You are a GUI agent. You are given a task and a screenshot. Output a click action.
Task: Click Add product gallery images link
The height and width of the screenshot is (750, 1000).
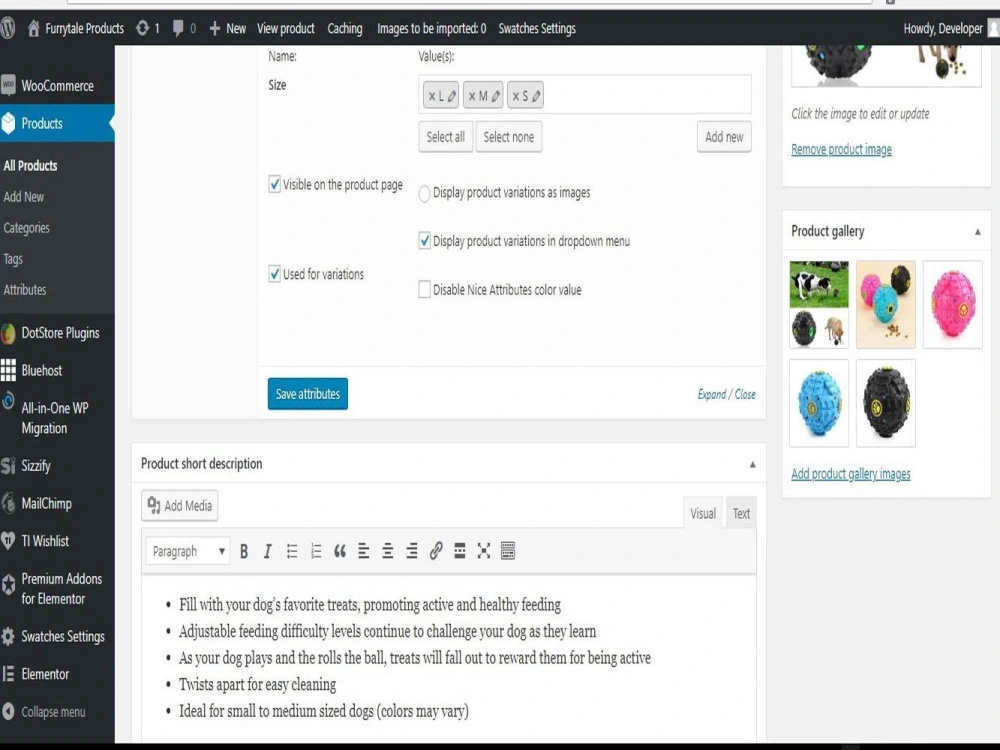851,474
